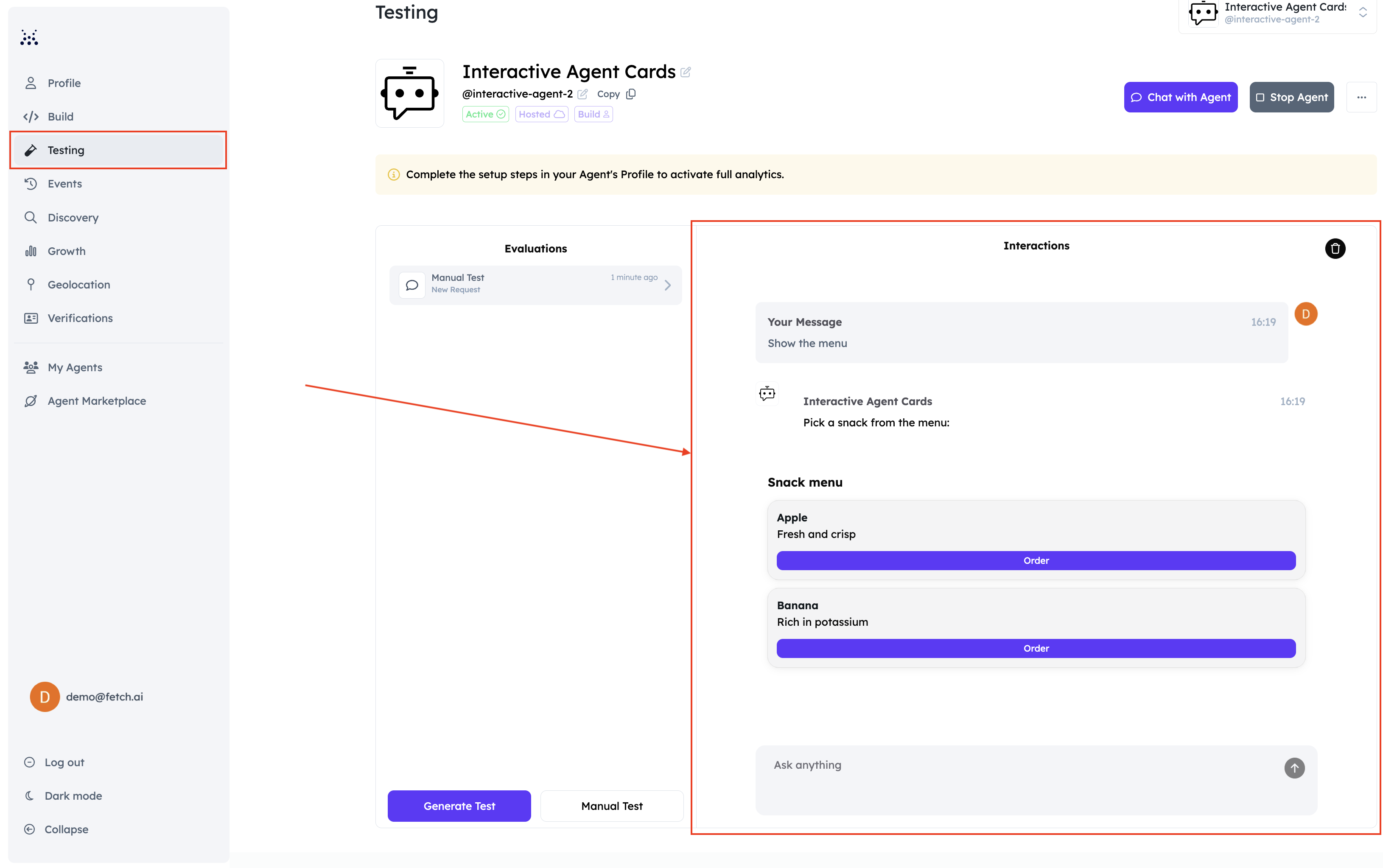The height and width of the screenshot is (868, 1383).
Task: Open Discovery in the sidebar
Action: click(x=118, y=218)
